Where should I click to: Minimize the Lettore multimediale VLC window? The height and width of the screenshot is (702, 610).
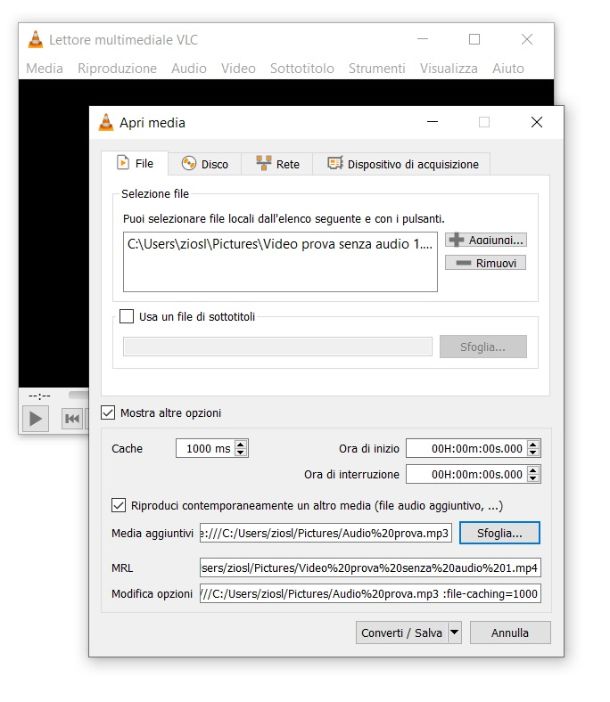(x=422, y=39)
